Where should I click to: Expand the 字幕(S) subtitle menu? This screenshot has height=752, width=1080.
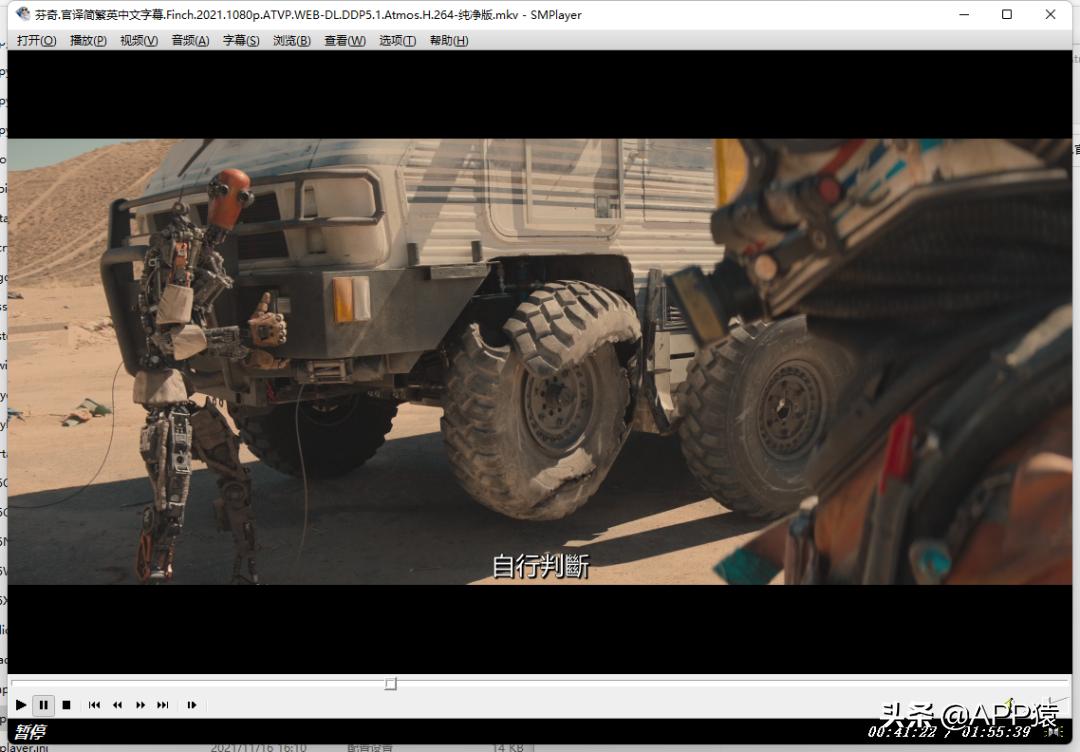pos(241,41)
